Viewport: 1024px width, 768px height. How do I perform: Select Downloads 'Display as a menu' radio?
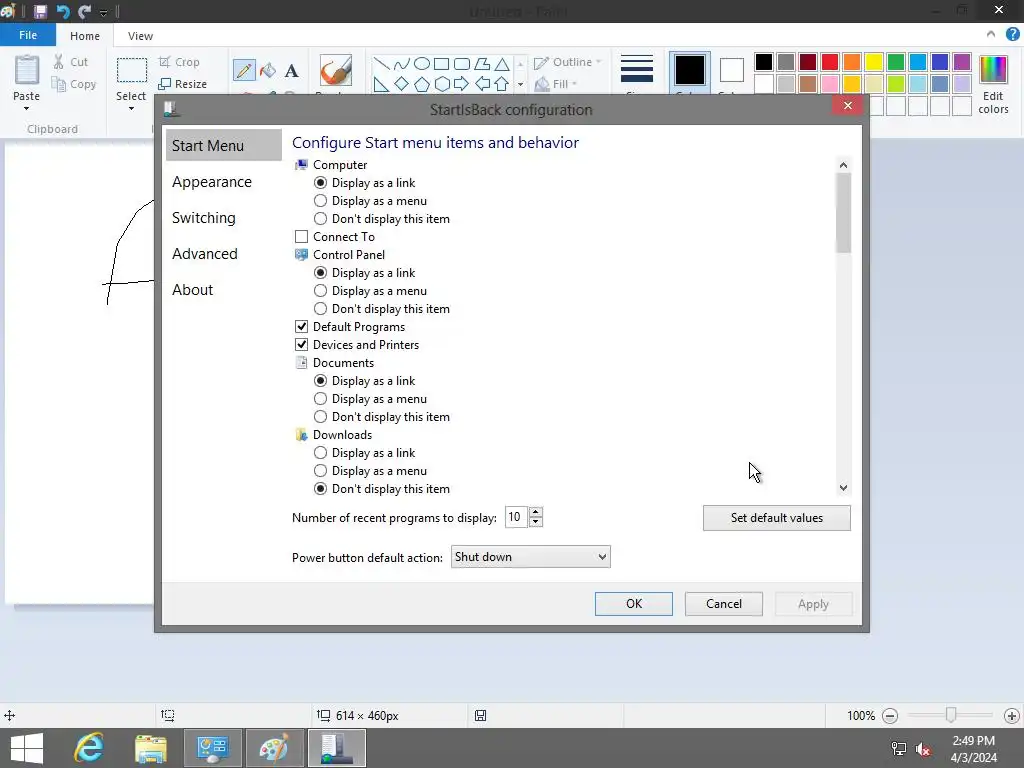[320, 471]
